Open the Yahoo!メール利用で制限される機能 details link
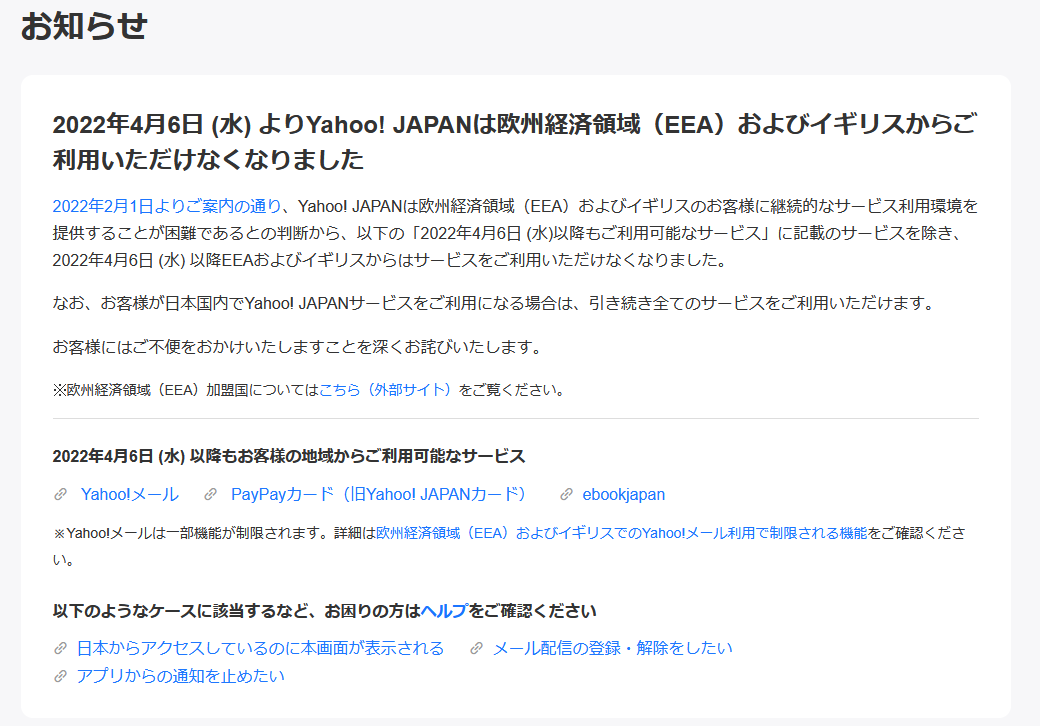1040x726 pixels. 621,533
